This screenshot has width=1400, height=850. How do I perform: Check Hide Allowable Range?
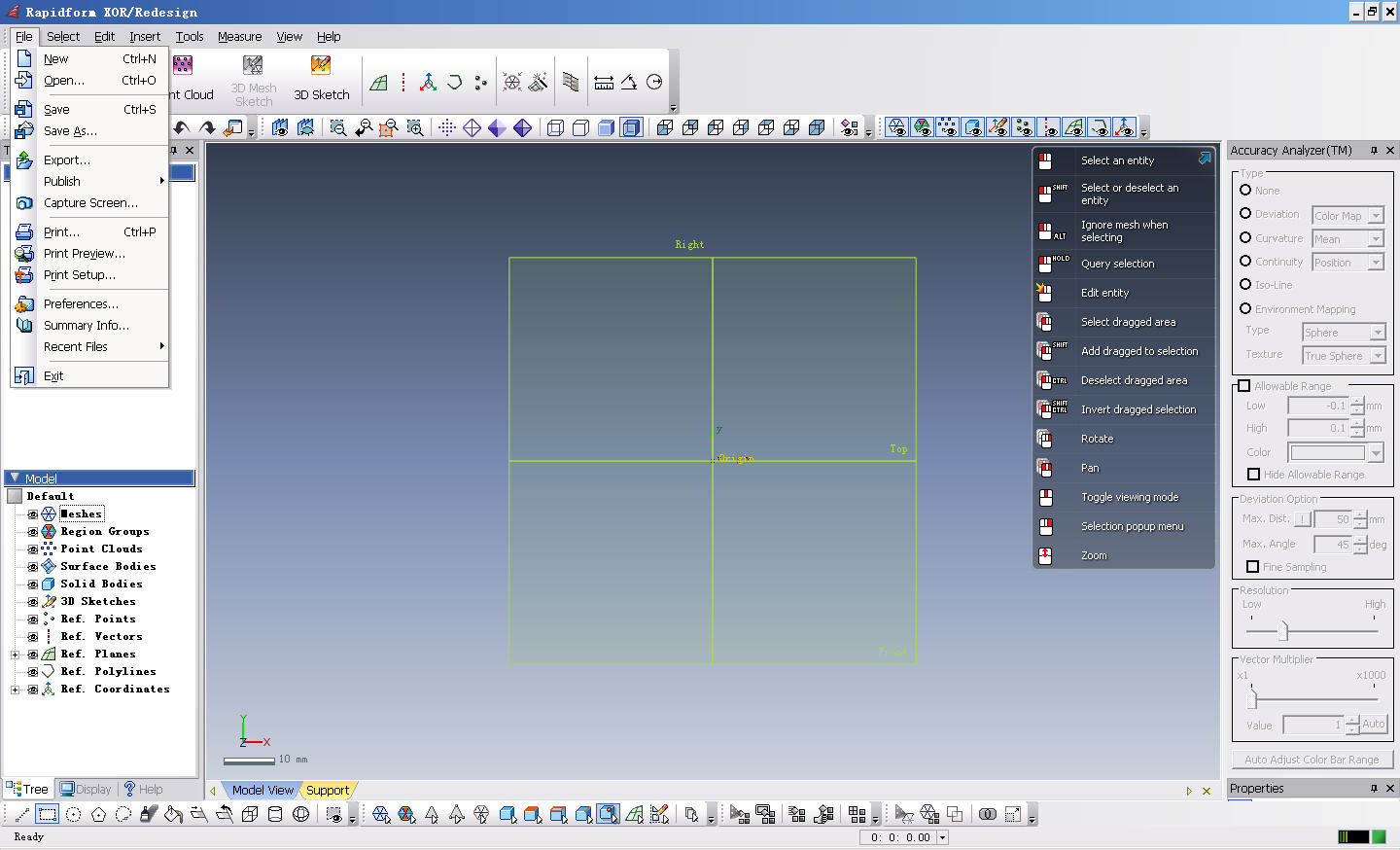point(1253,475)
